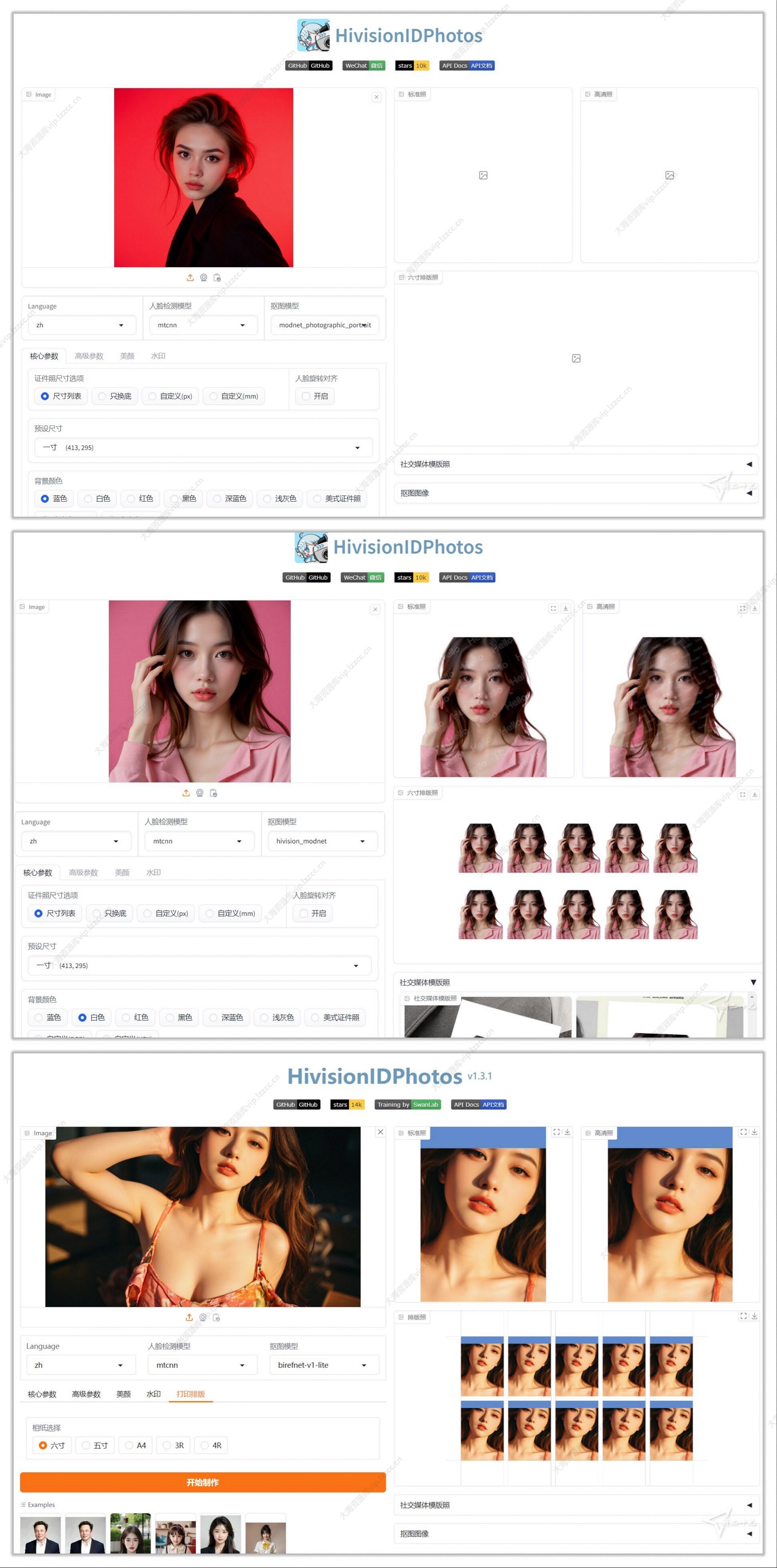Expand 抠图图像 section in red-portrait window

click(x=576, y=493)
